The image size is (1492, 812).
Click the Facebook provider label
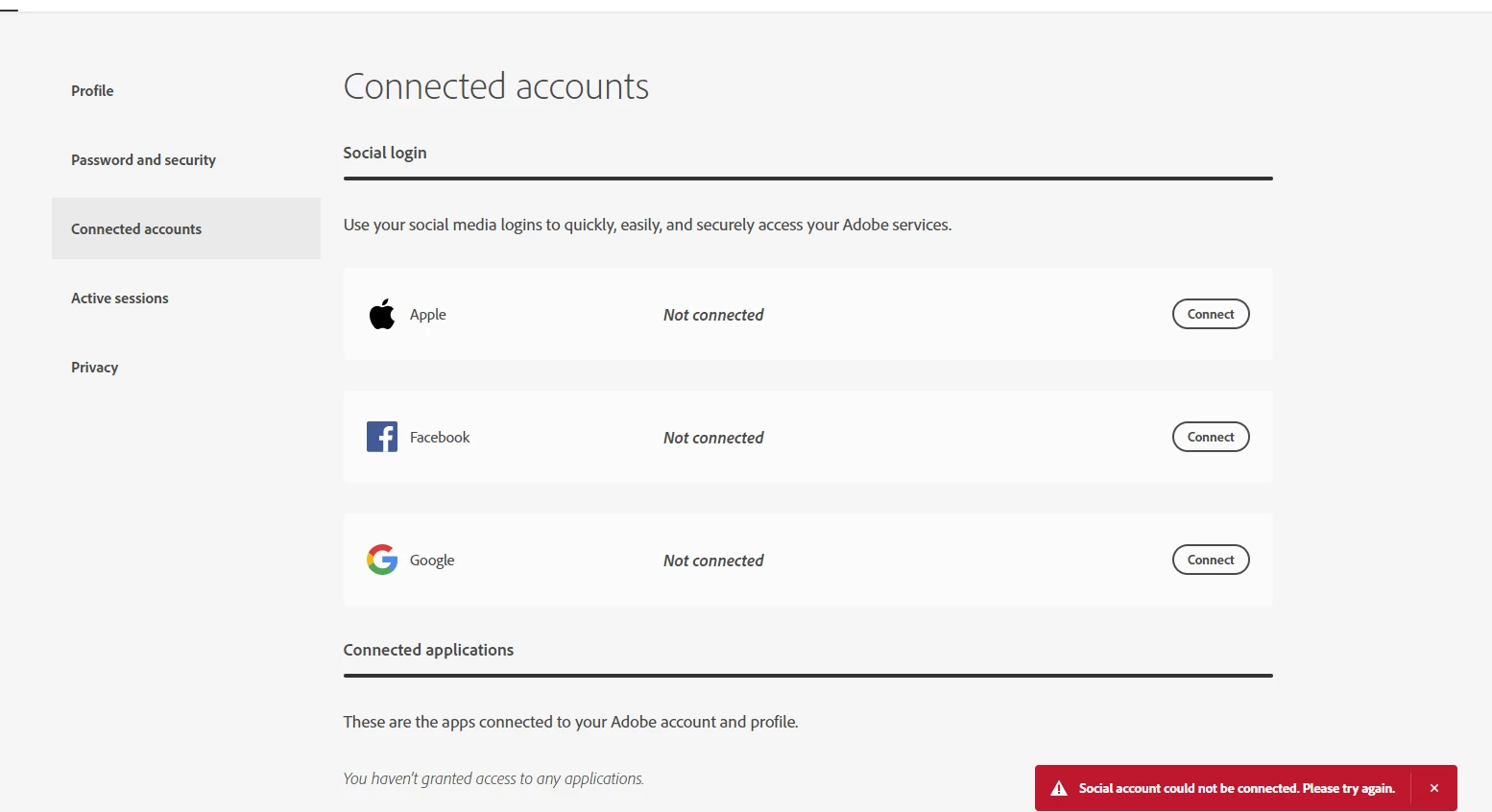440,437
